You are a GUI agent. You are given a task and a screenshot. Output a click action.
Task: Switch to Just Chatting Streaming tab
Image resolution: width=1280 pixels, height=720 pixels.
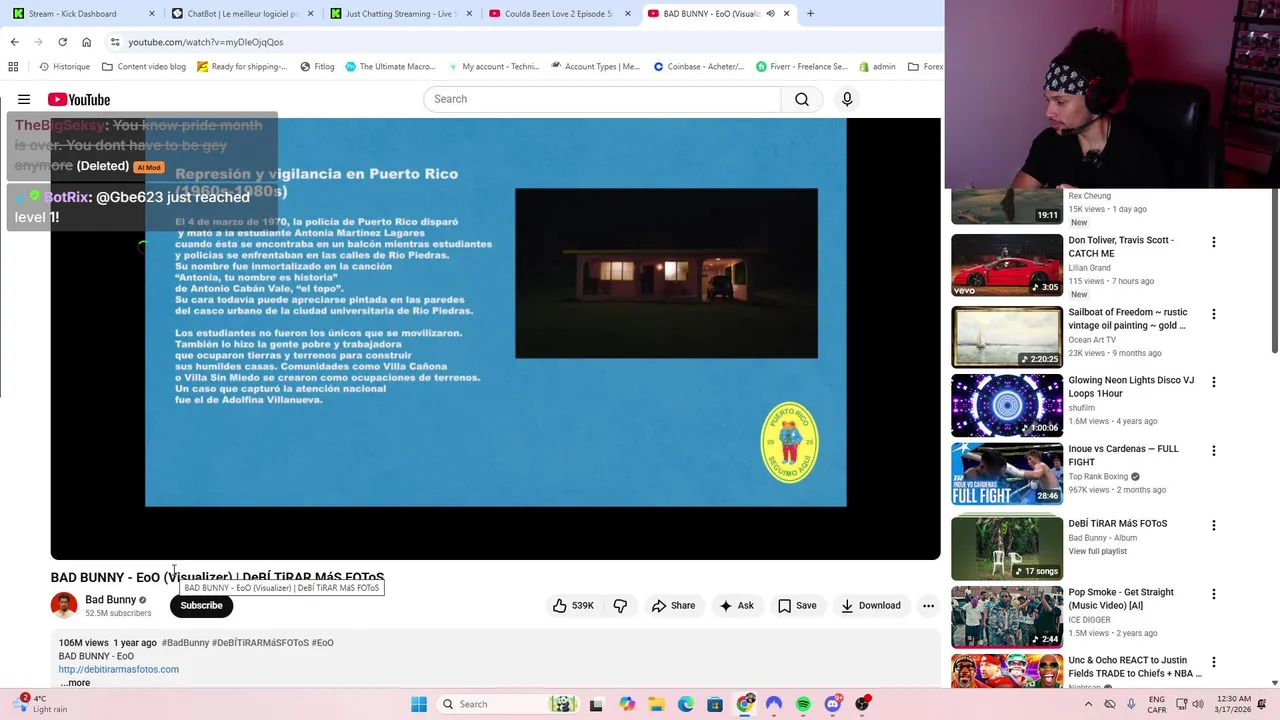[400, 14]
